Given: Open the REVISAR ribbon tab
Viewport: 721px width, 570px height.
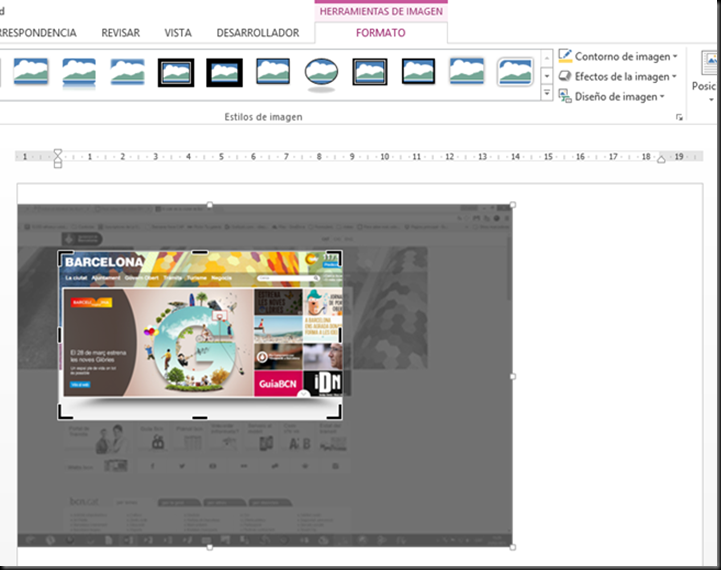Looking at the screenshot, I should coord(120,33).
